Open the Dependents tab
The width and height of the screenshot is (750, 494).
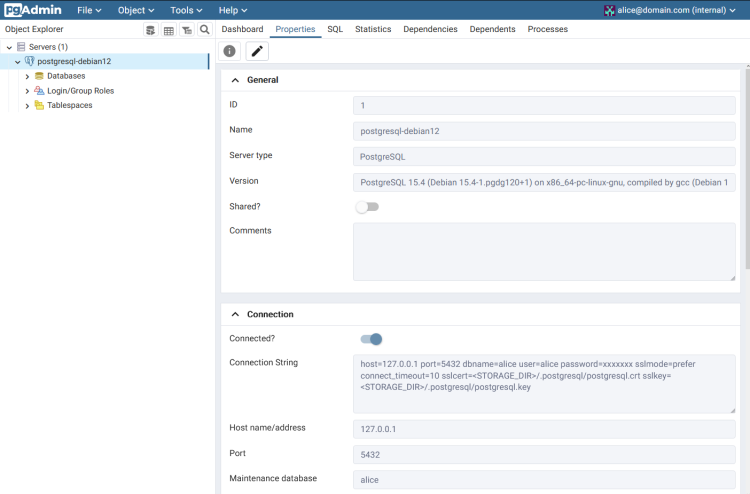pyautogui.click(x=492, y=29)
